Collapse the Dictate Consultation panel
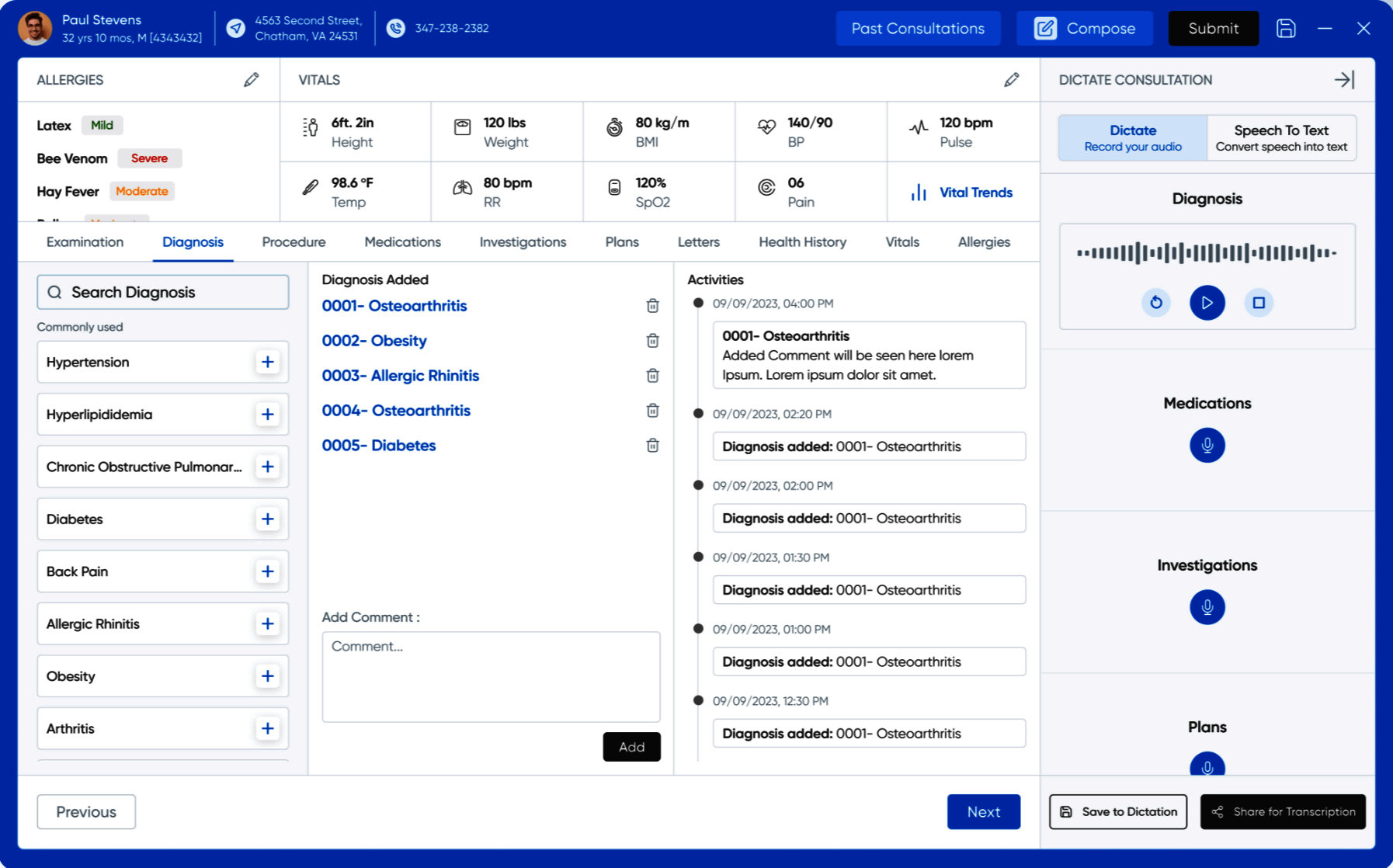The height and width of the screenshot is (868, 1393). [x=1344, y=80]
